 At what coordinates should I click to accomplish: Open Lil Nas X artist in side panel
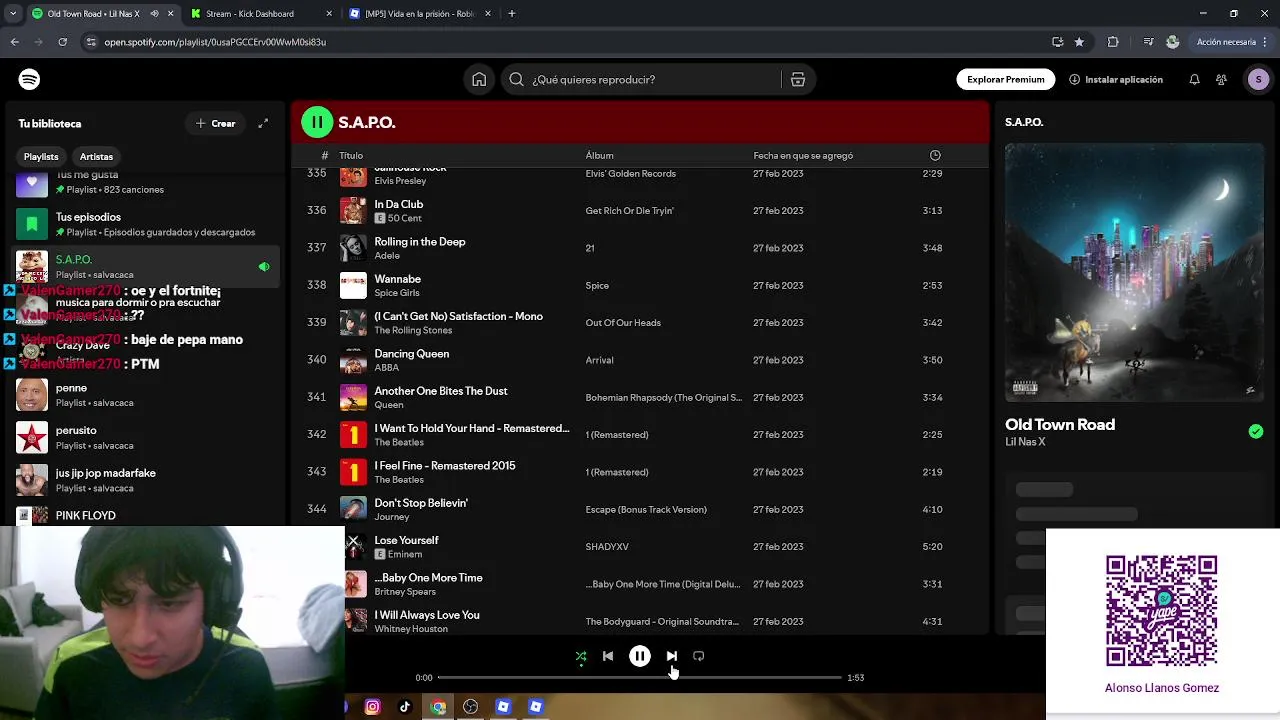[1025, 442]
